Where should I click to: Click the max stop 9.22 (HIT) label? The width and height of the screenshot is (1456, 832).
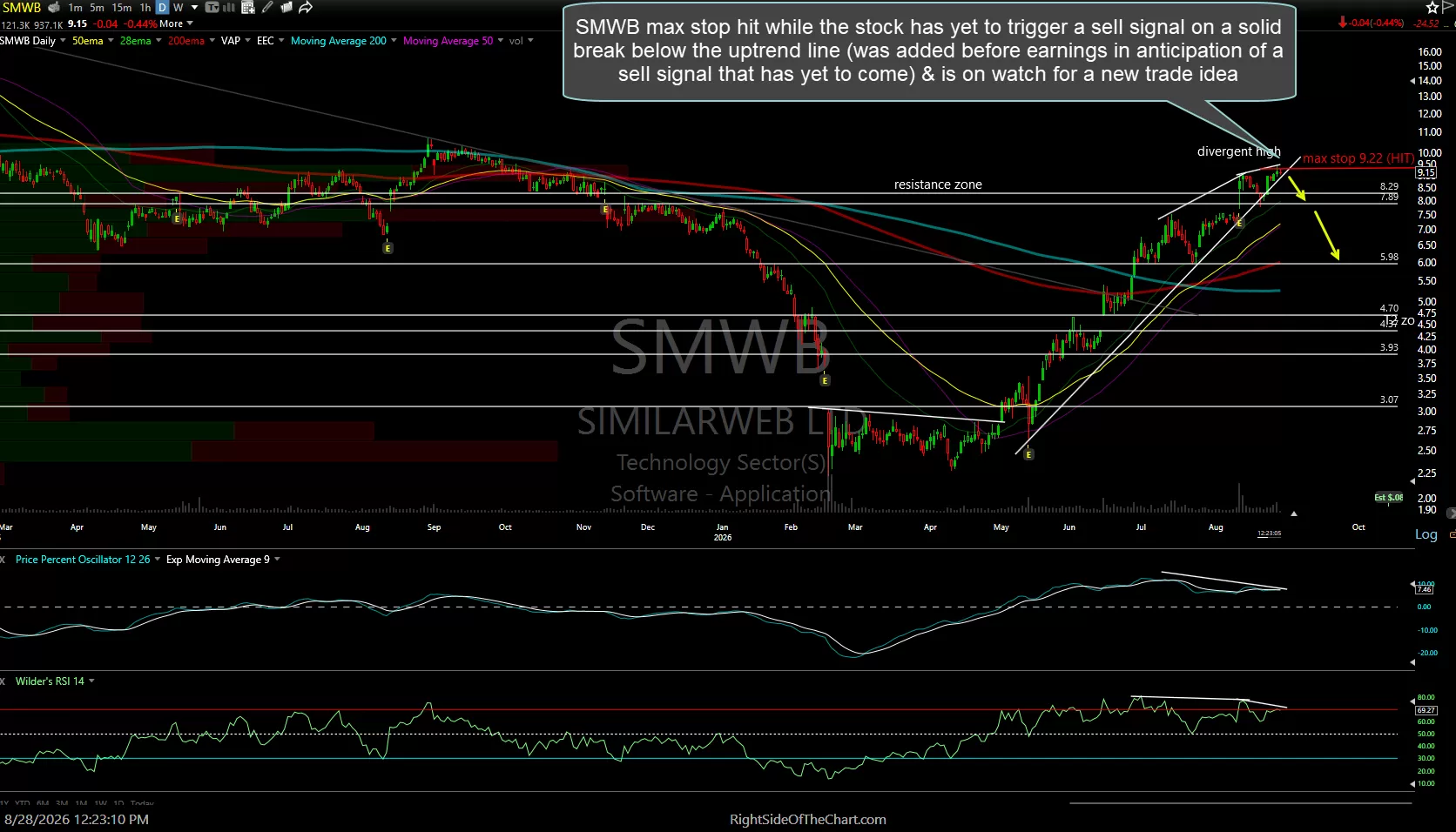[1358, 158]
